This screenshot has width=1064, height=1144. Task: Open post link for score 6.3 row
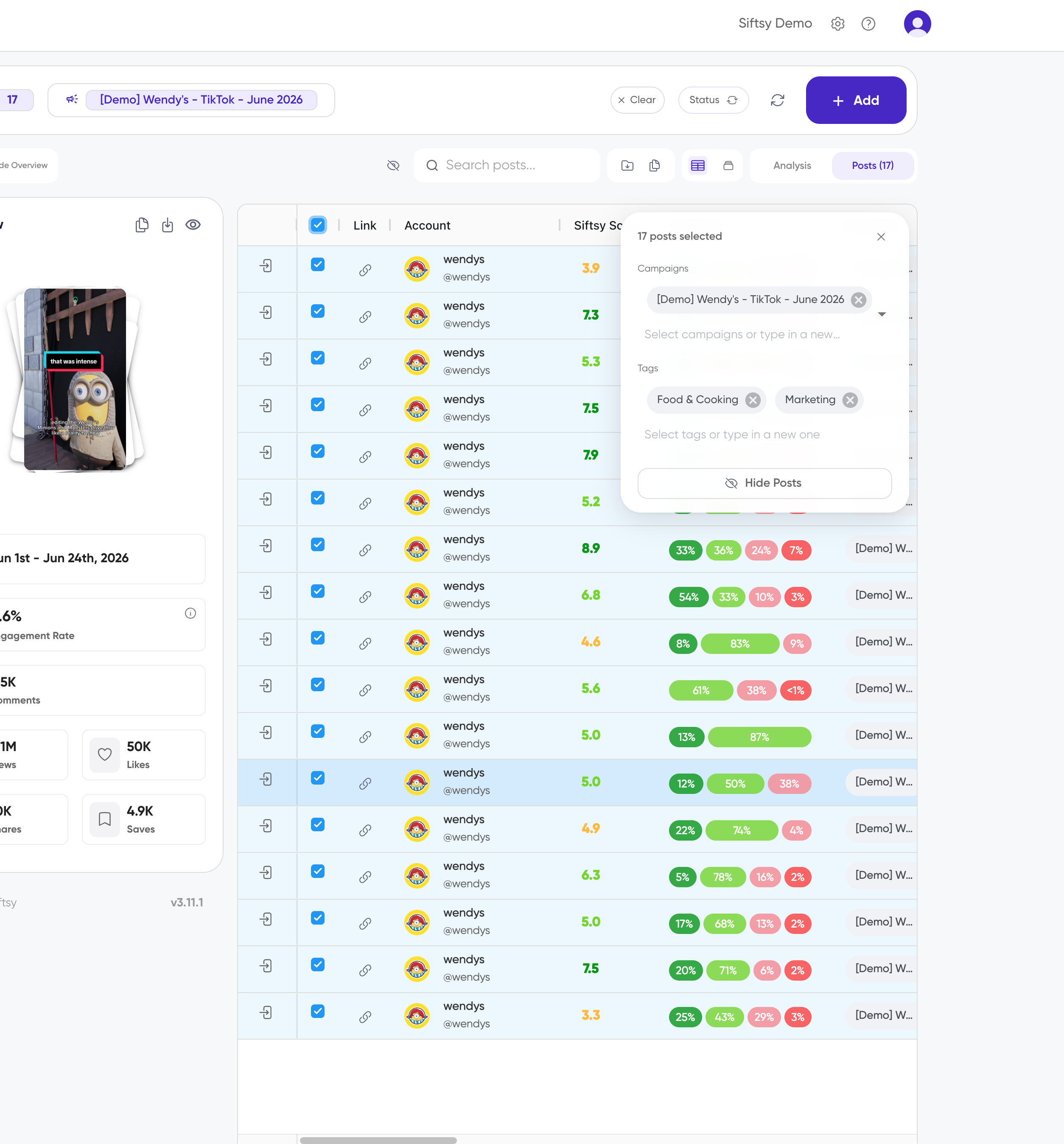(x=365, y=877)
